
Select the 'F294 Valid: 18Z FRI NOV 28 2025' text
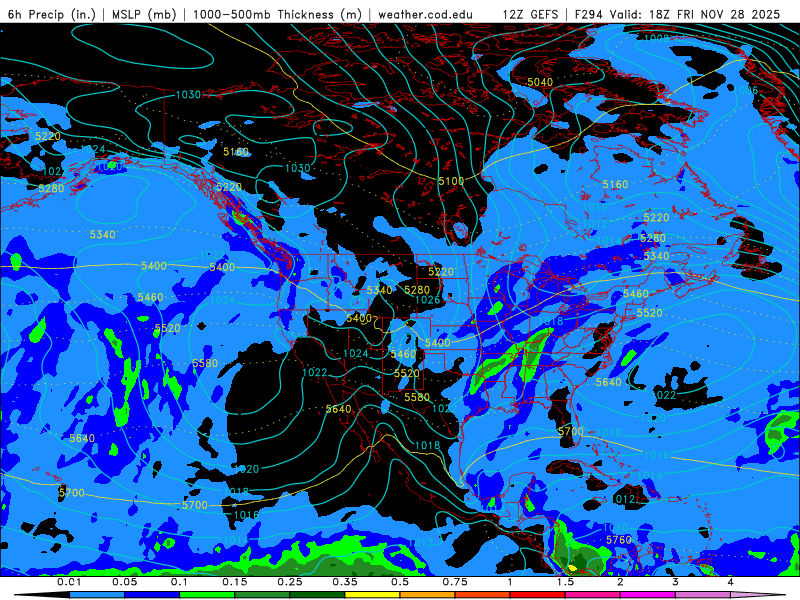[677, 14]
